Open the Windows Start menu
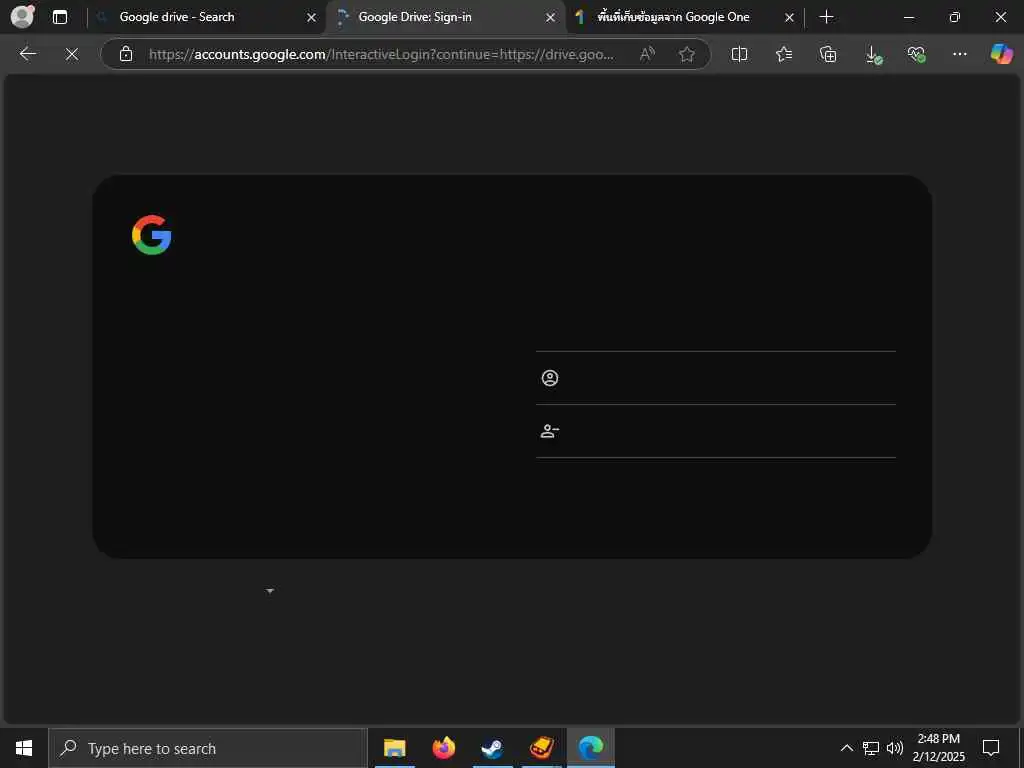 [x=24, y=748]
